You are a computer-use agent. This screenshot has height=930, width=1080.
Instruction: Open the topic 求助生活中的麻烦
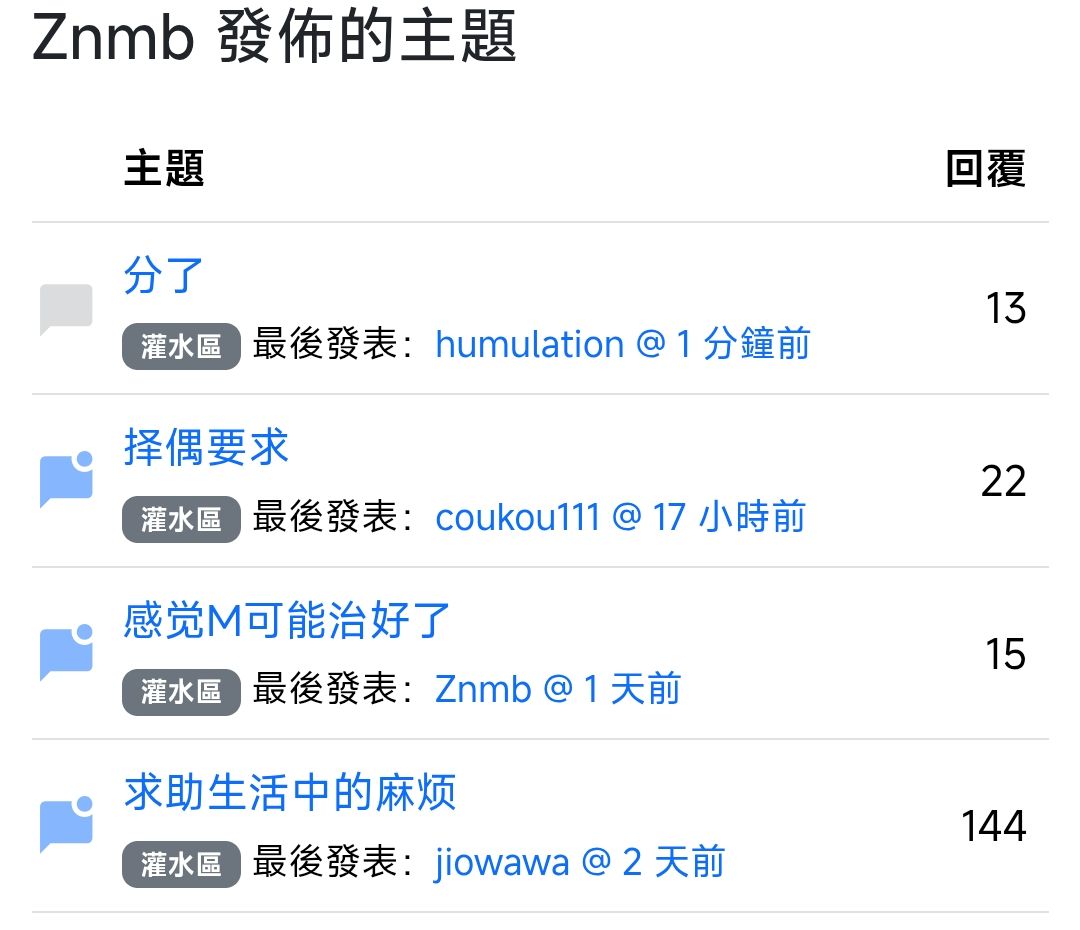click(x=289, y=792)
